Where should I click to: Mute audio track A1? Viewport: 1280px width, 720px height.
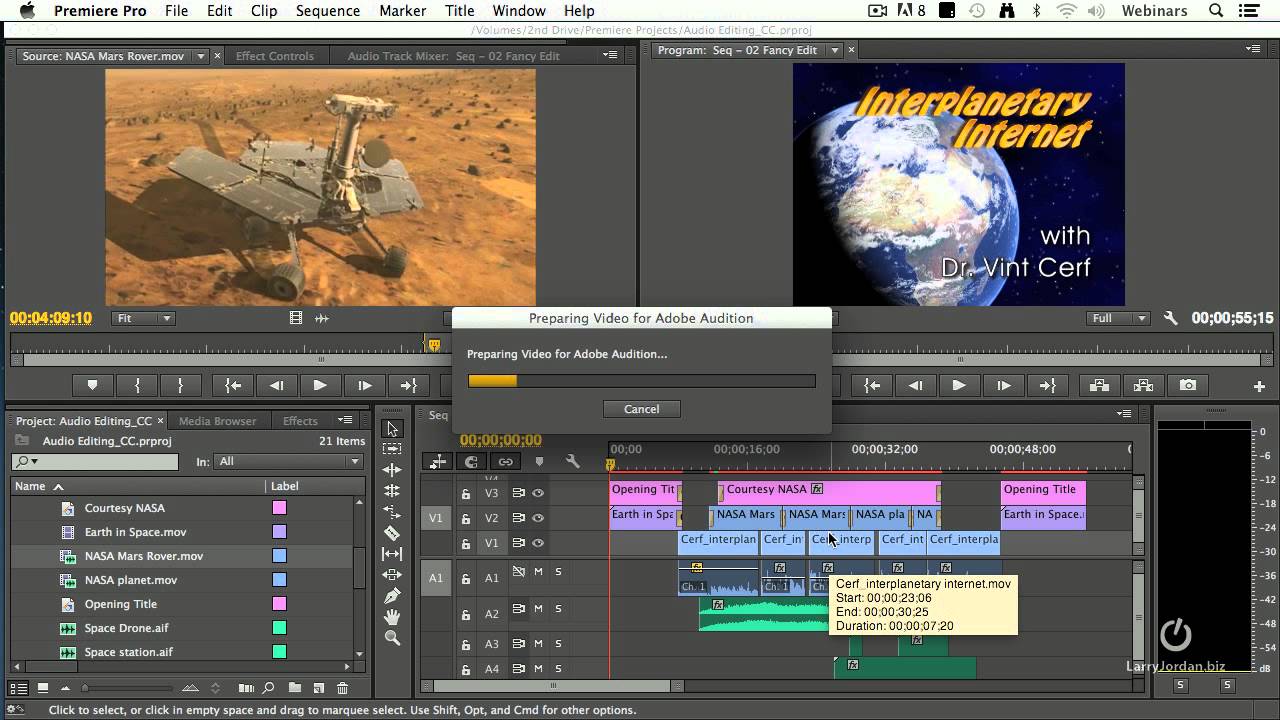(x=538, y=572)
